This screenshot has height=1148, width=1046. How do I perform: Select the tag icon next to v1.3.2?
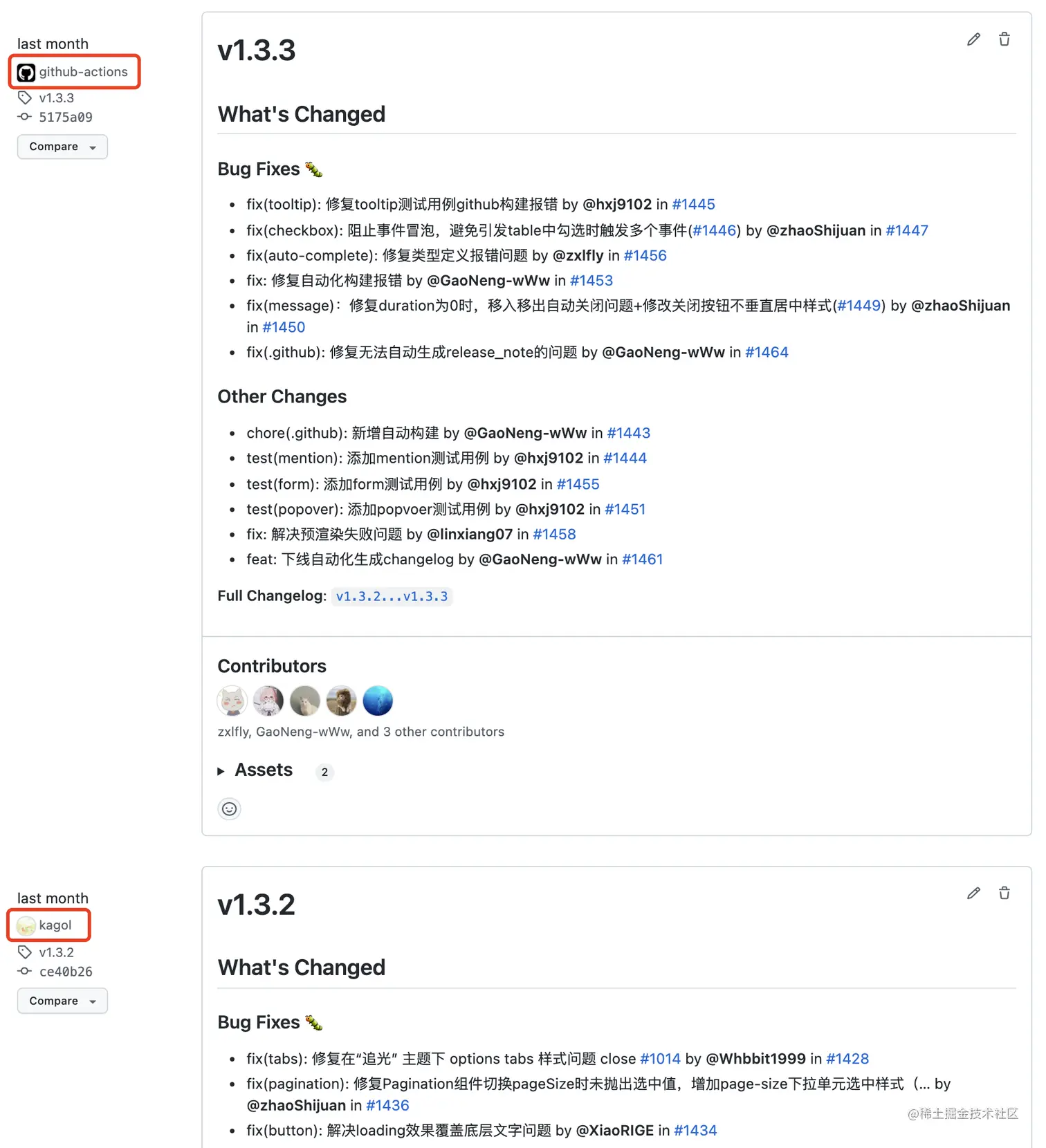26,952
